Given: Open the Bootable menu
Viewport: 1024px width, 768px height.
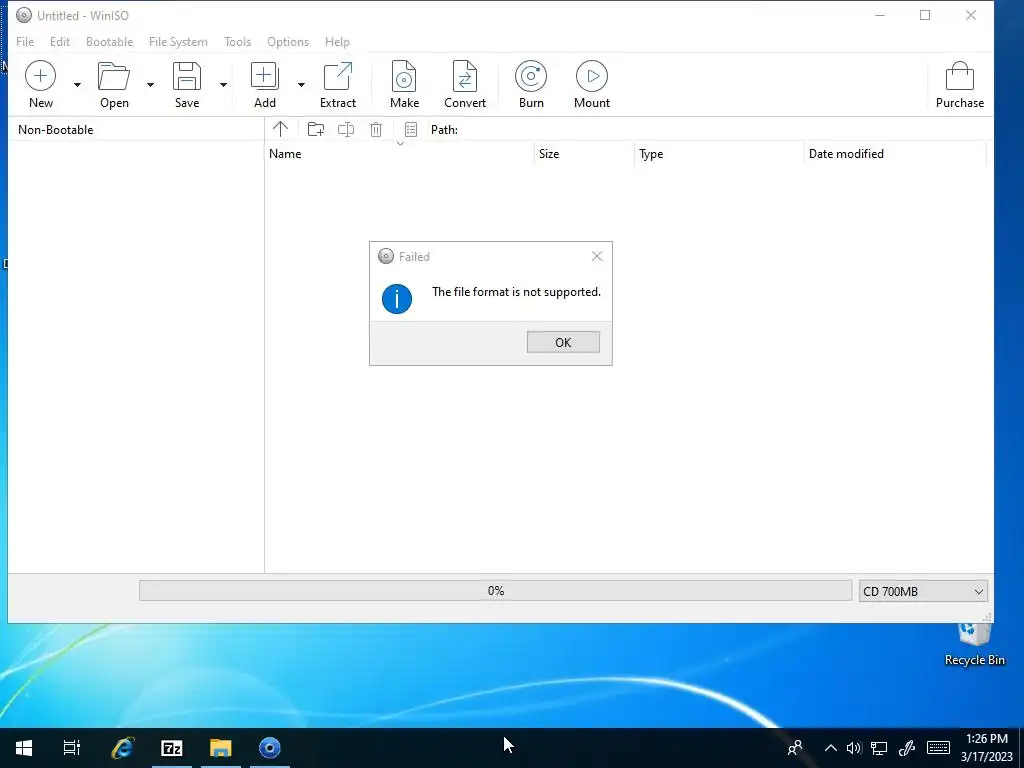Looking at the screenshot, I should click(109, 42).
